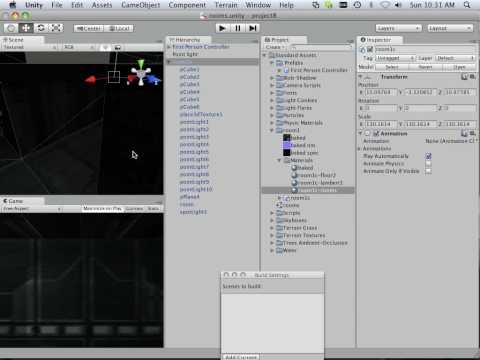The image size is (480, 360).
Task: Select room1c-lambert1 material icon
Action: tap(294, 183)
